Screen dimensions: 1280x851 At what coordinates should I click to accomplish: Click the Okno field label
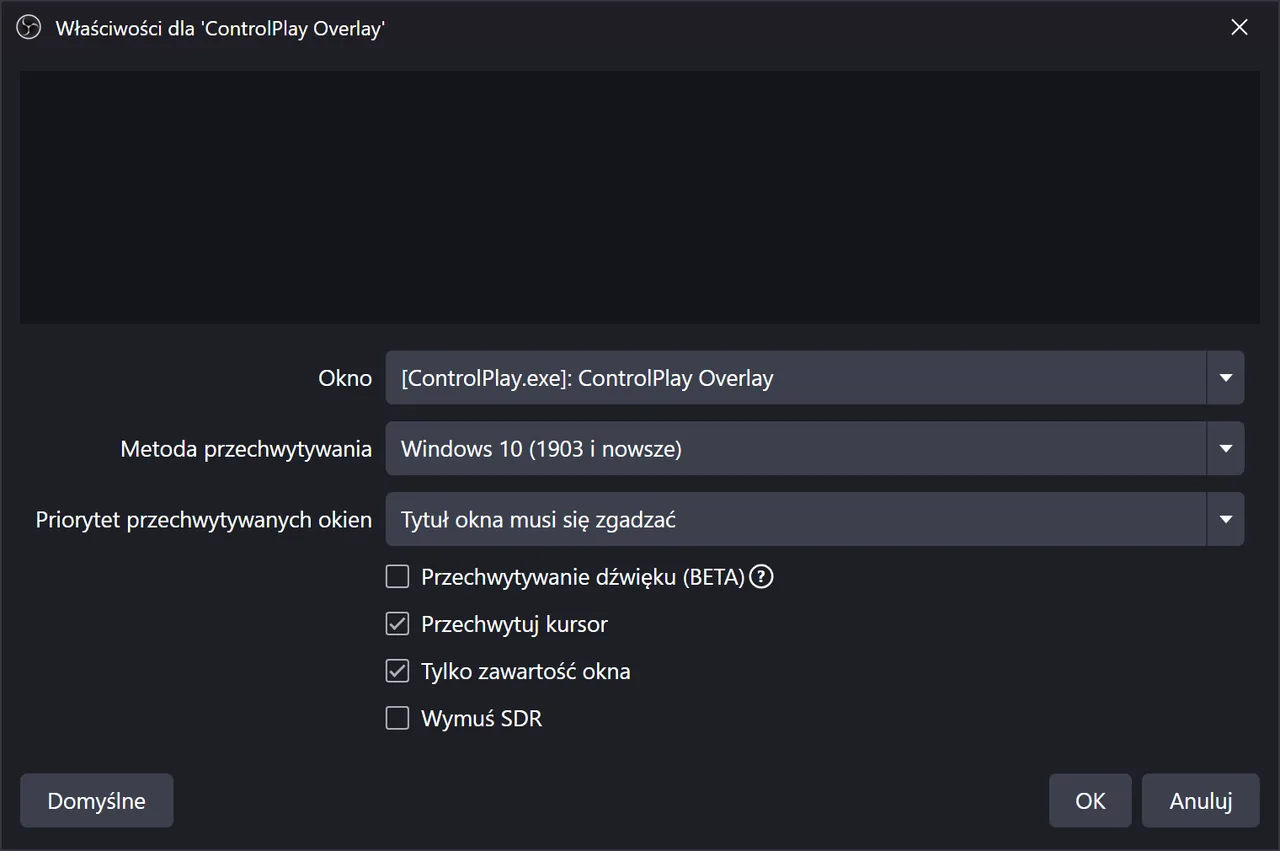click(345, 379)
